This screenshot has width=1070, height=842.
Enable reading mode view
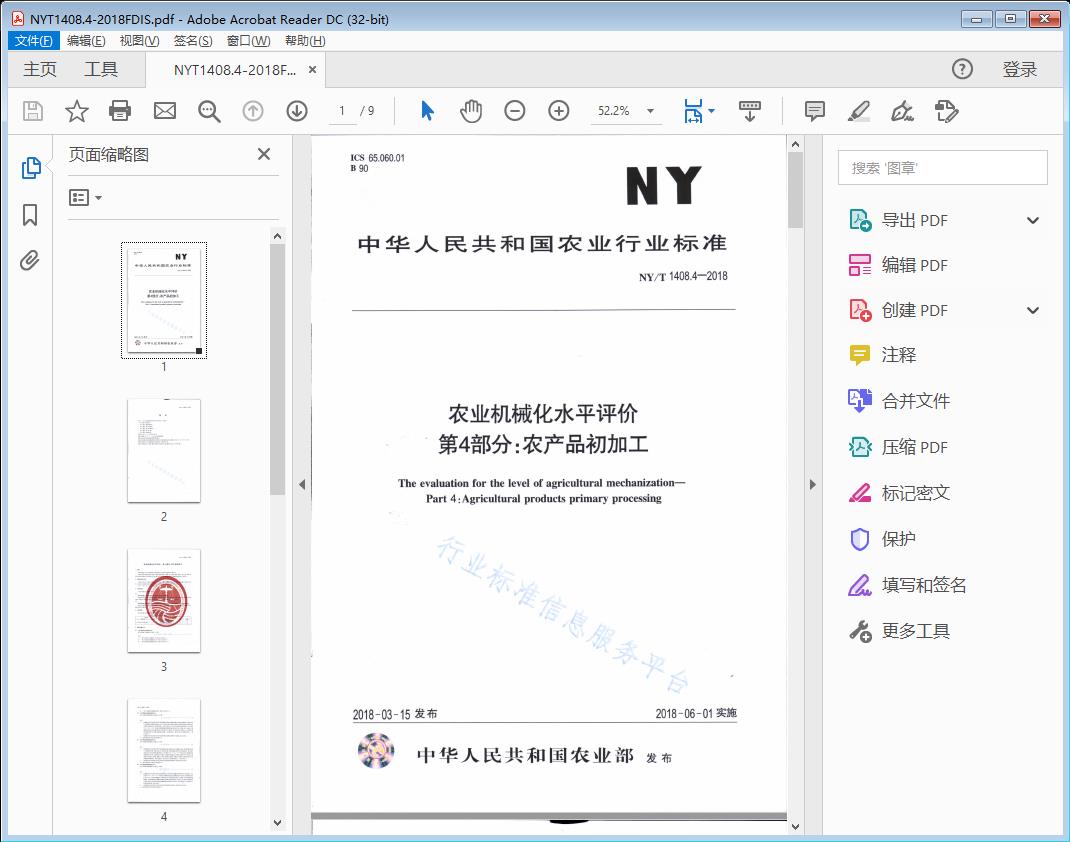[750, 111]
